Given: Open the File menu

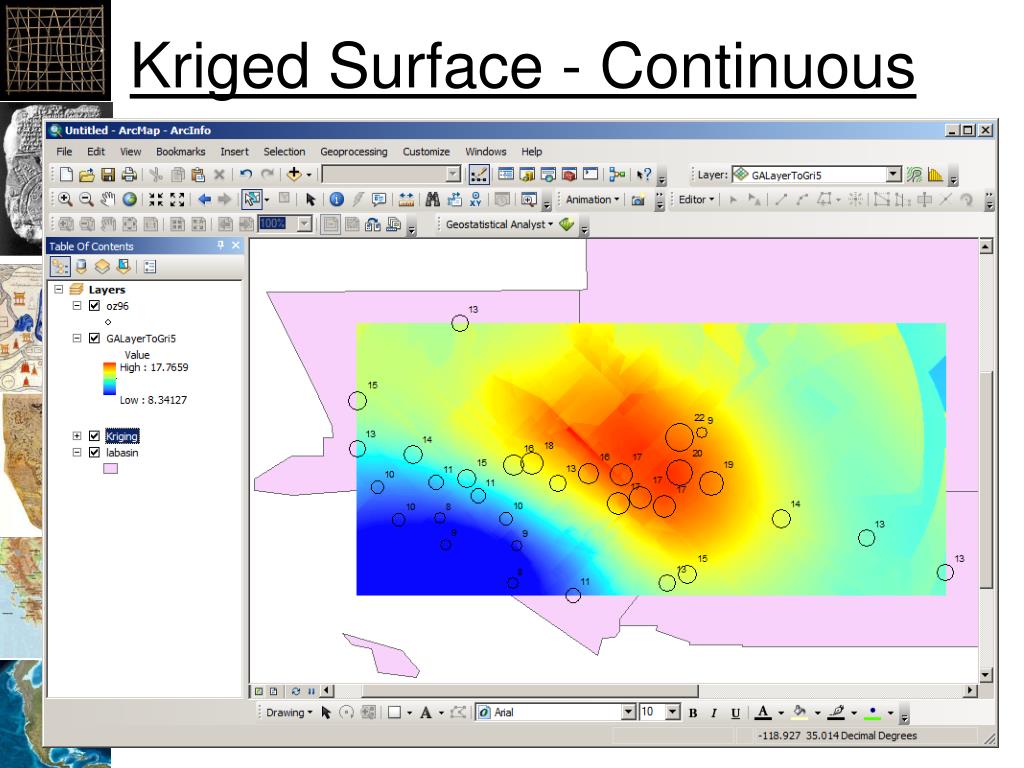Looking at the screenshot, I should tap(64, 152).
